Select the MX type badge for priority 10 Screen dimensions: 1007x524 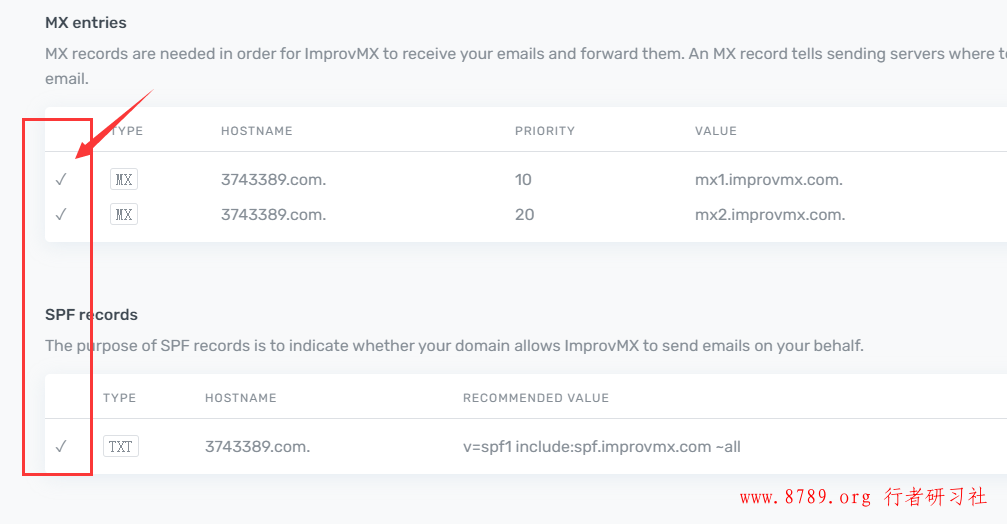(124, 179)
